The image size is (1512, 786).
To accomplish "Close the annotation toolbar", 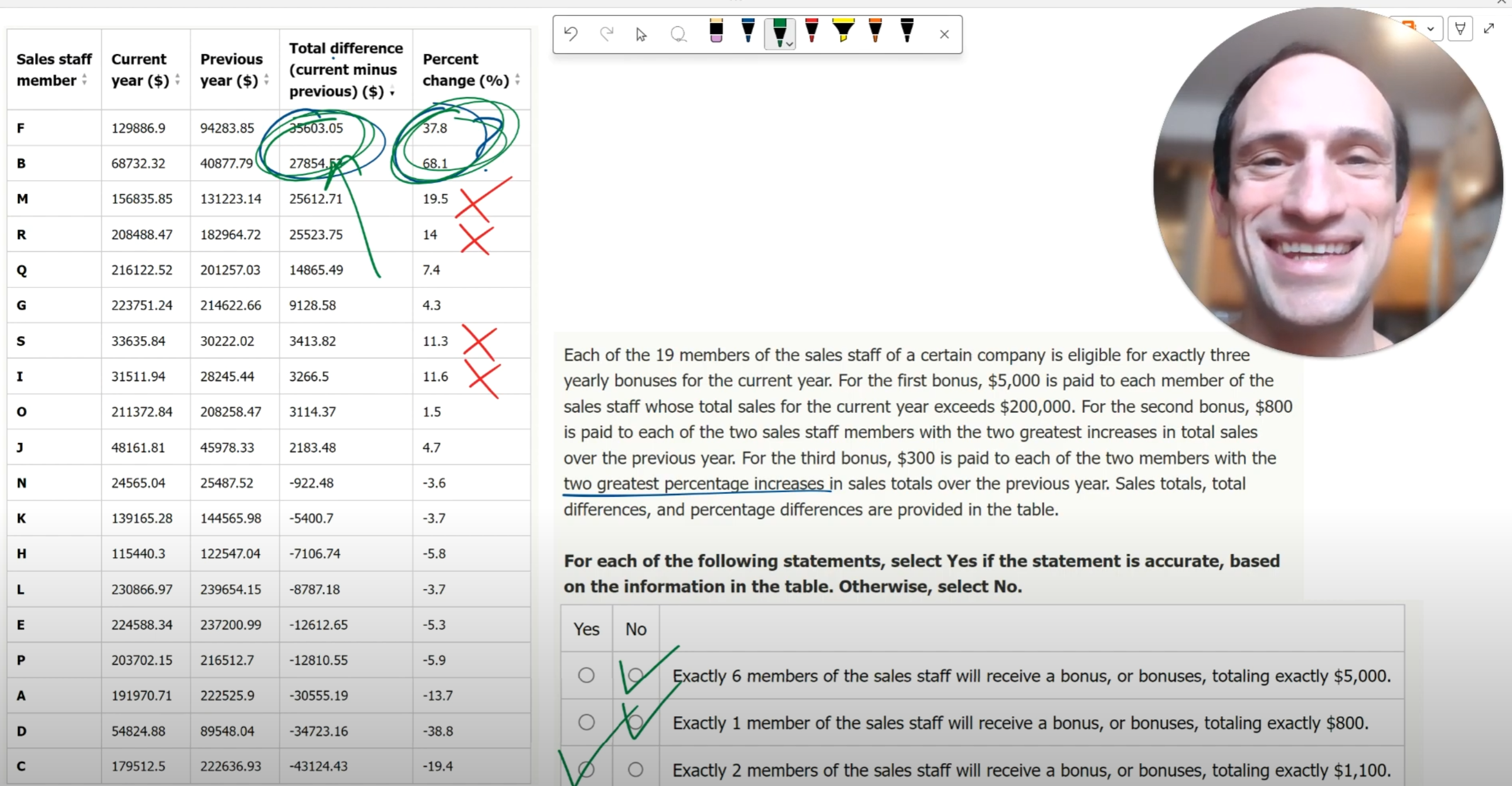I will (x=944, y=34).
